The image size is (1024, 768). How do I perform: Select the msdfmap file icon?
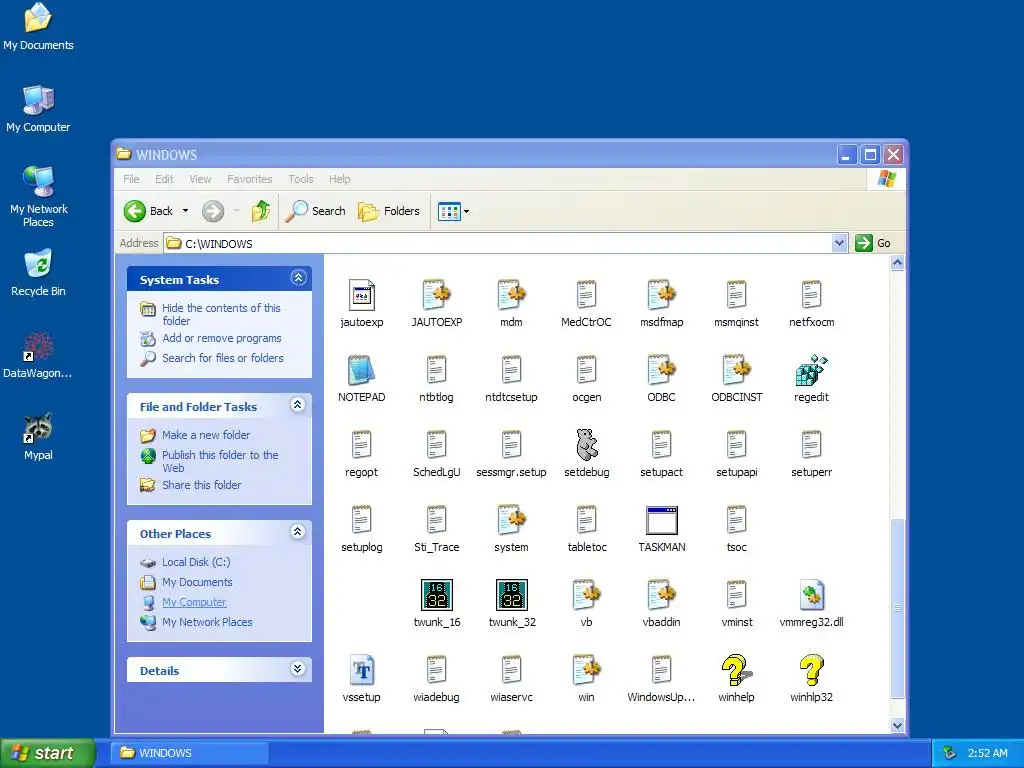coord(662,295)
